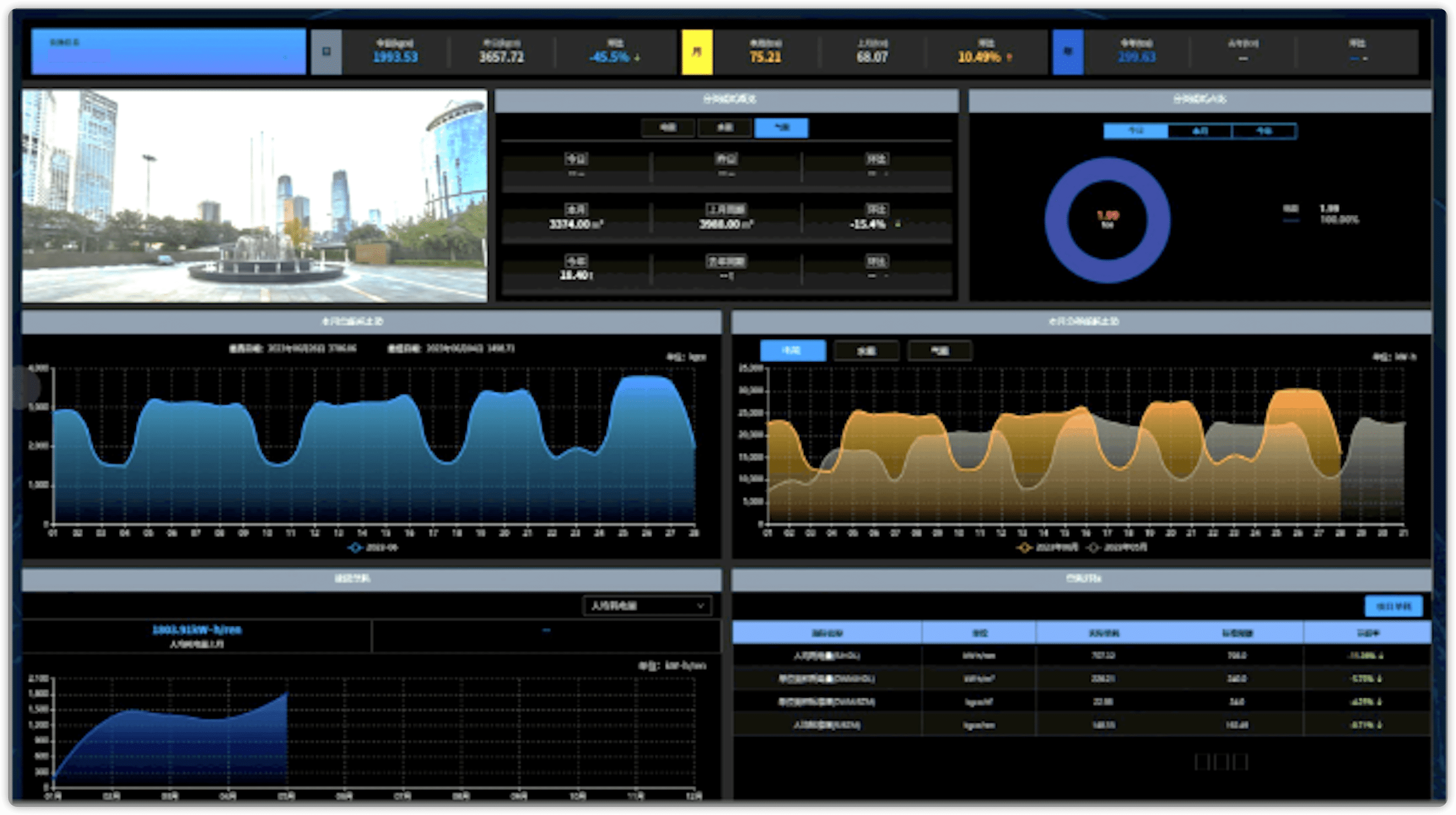Switch to highlighted blue tab above 3374.00 stats
This screenshot has height=815, width=1456.
(x=781, y=128)
